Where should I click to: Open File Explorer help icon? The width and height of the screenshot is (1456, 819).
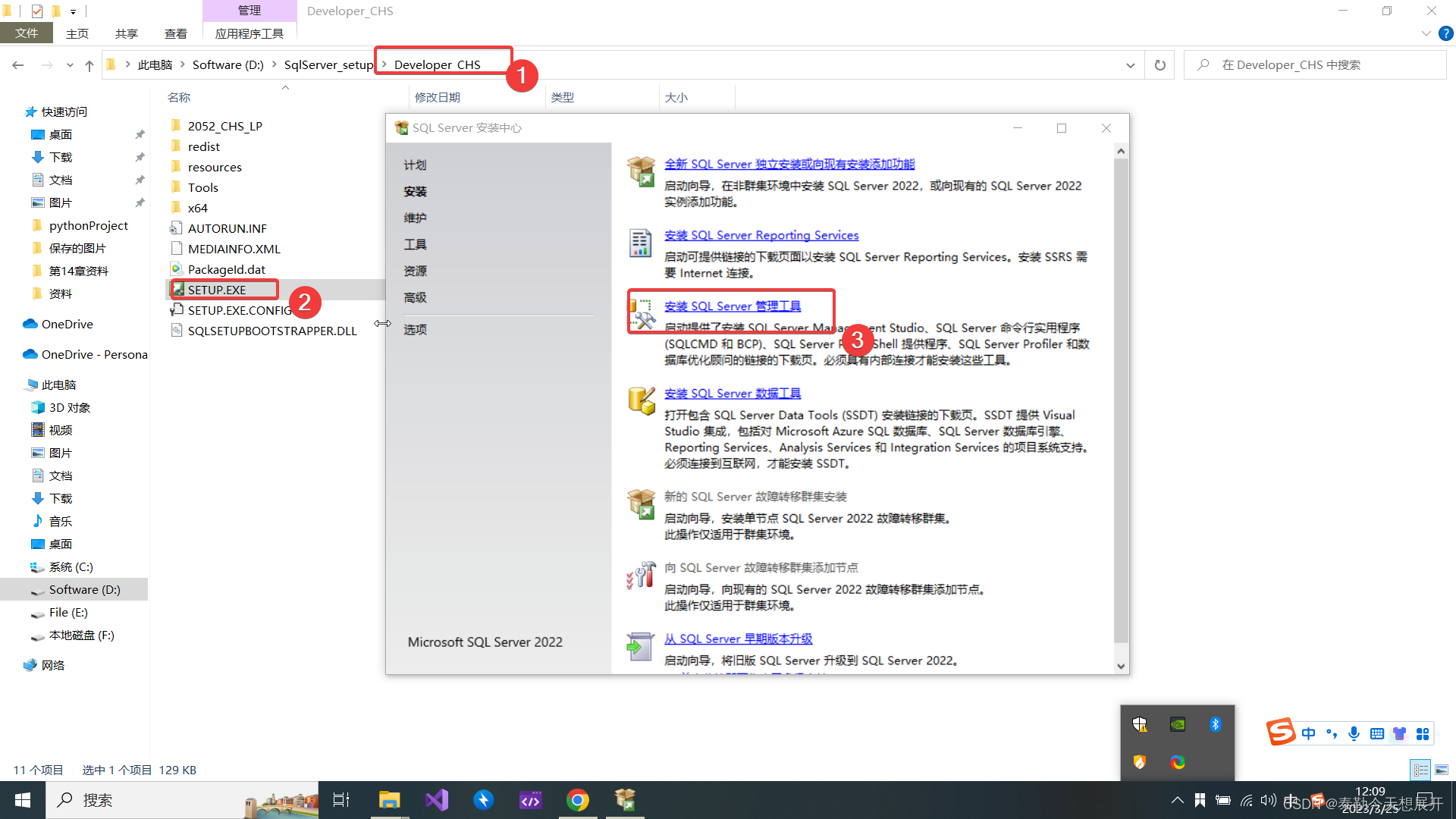(x=1445, y=33)
